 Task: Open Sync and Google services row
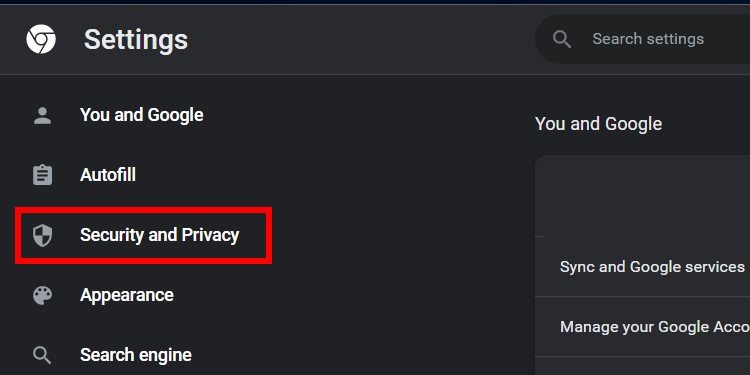click(x=642, y=266)
